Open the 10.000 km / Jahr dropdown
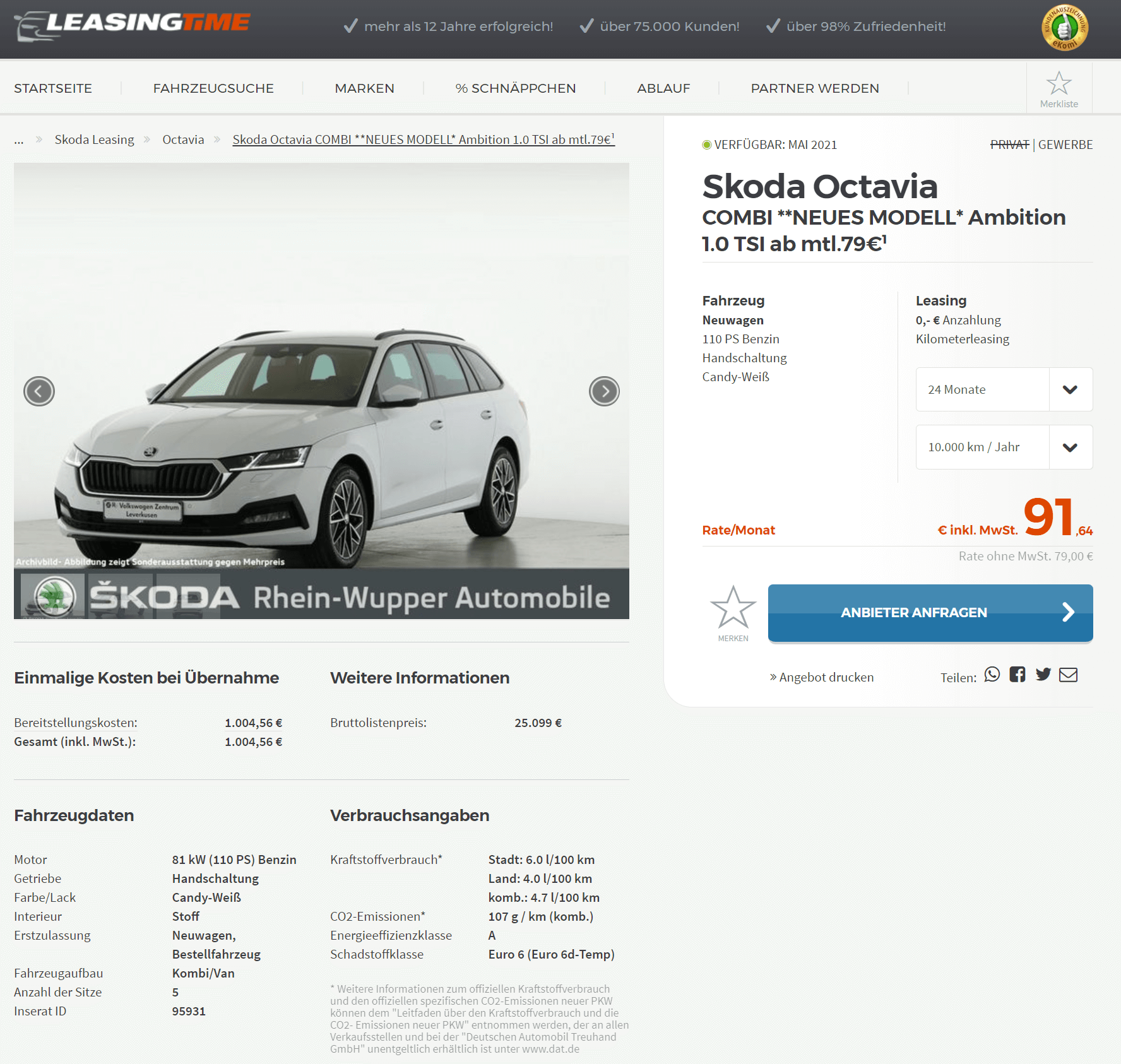This screenshot has height=1064, width=1121. 1004,447
